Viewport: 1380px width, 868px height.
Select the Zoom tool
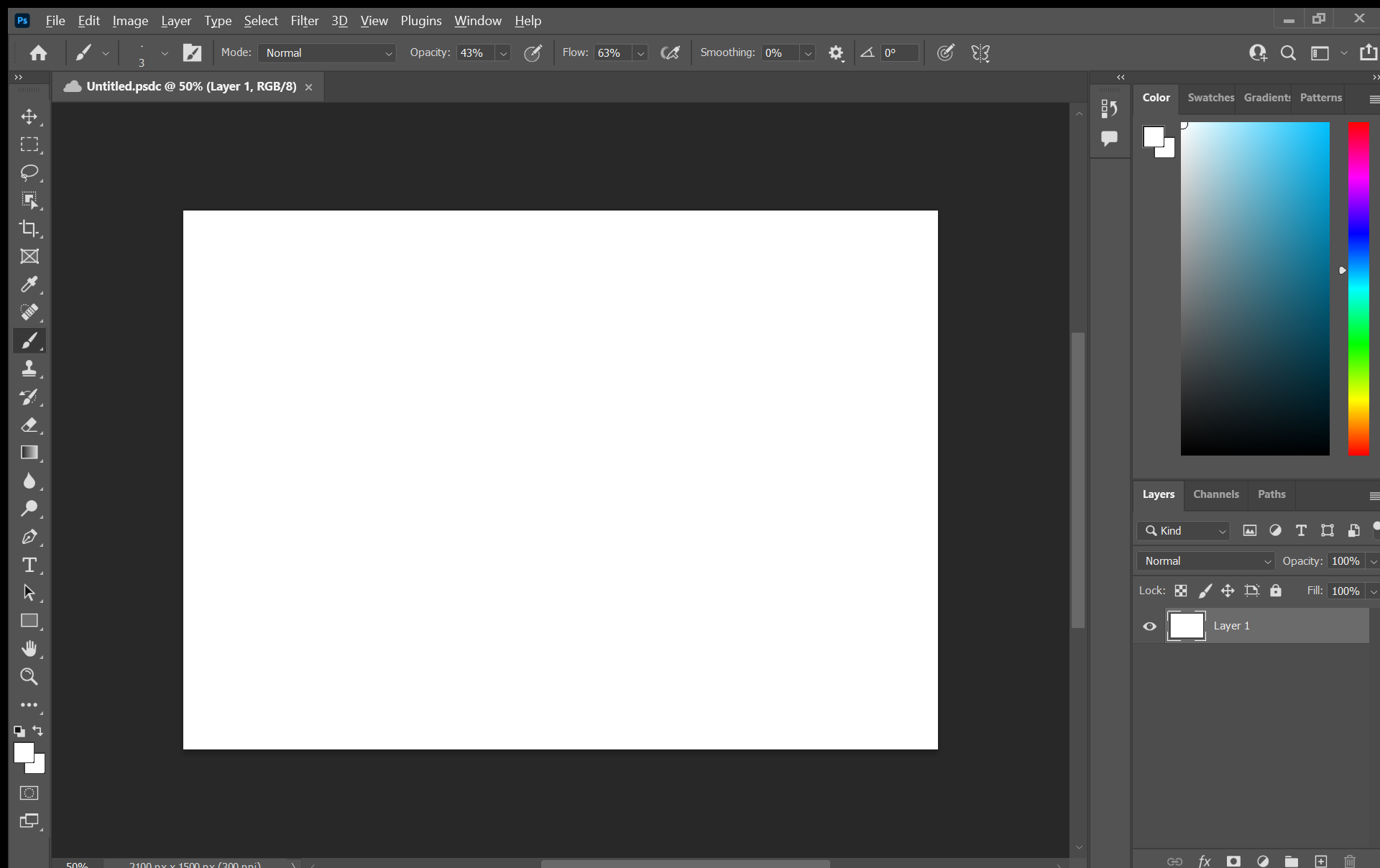[x=29, y=677]
